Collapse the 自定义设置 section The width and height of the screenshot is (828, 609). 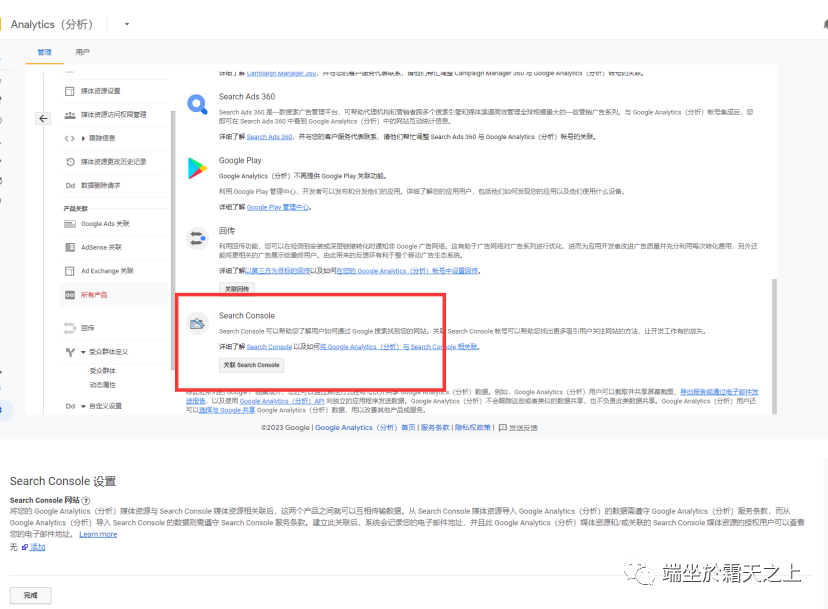83,406
